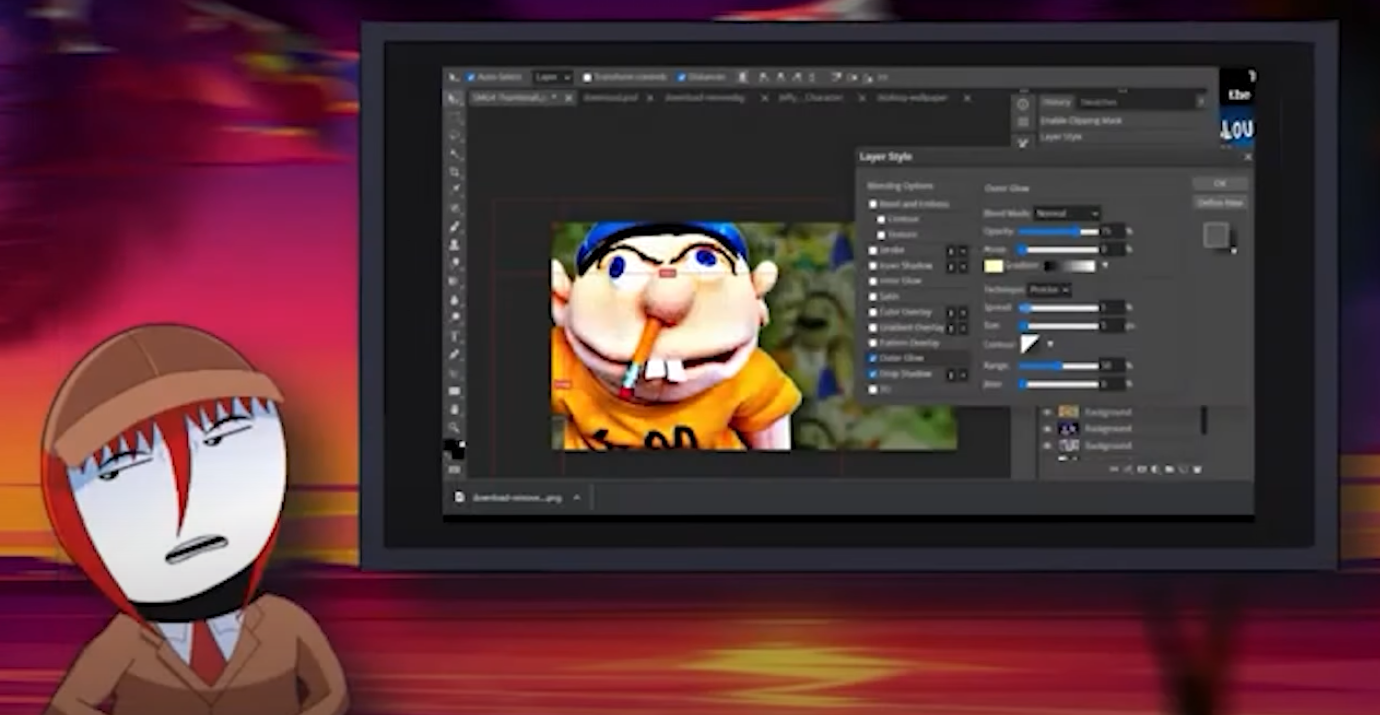Expand the download bar file chevron
The width and height of the screenshot is (1380, 715).
pyautogui.click(x=577, y=497)
